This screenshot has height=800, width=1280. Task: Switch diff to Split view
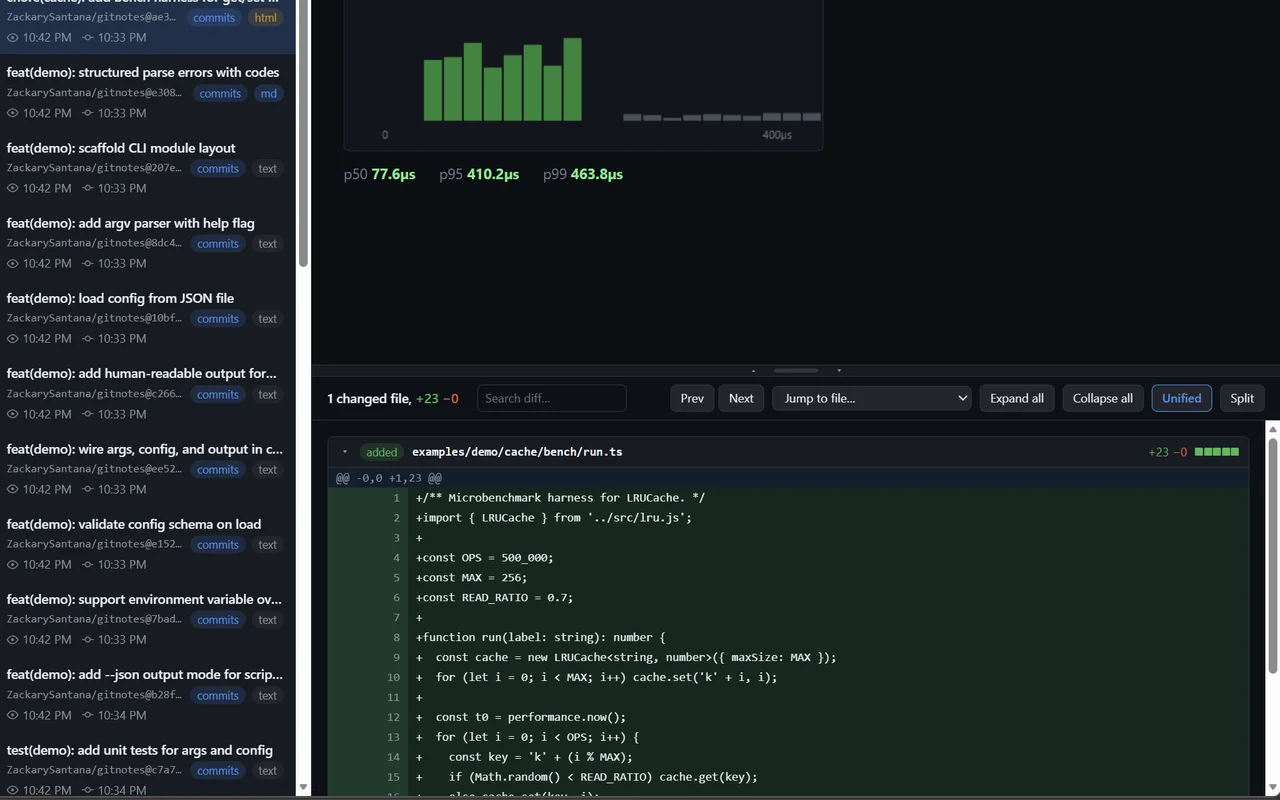[1242, 398]
